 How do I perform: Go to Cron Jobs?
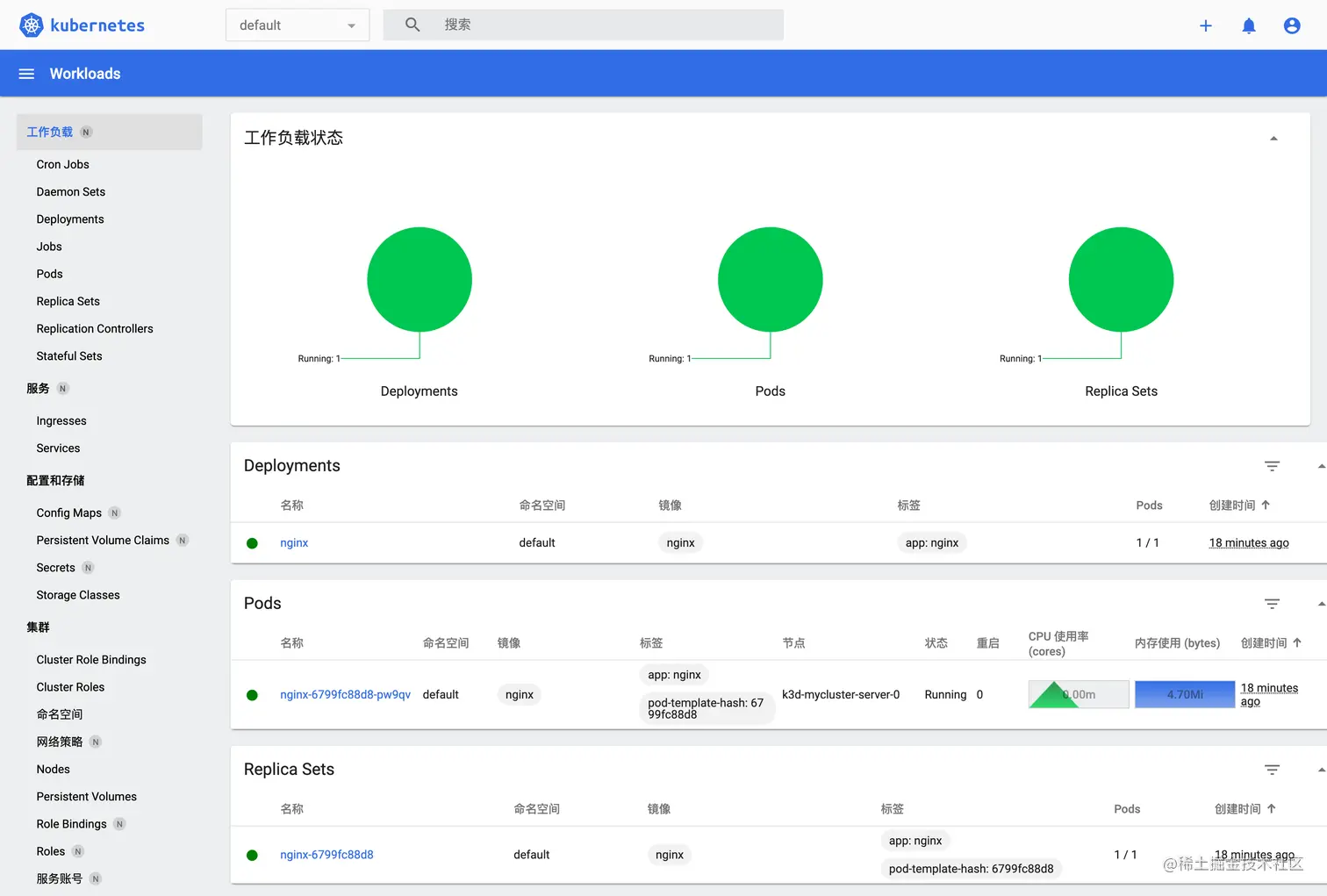(x=63, y=164)
